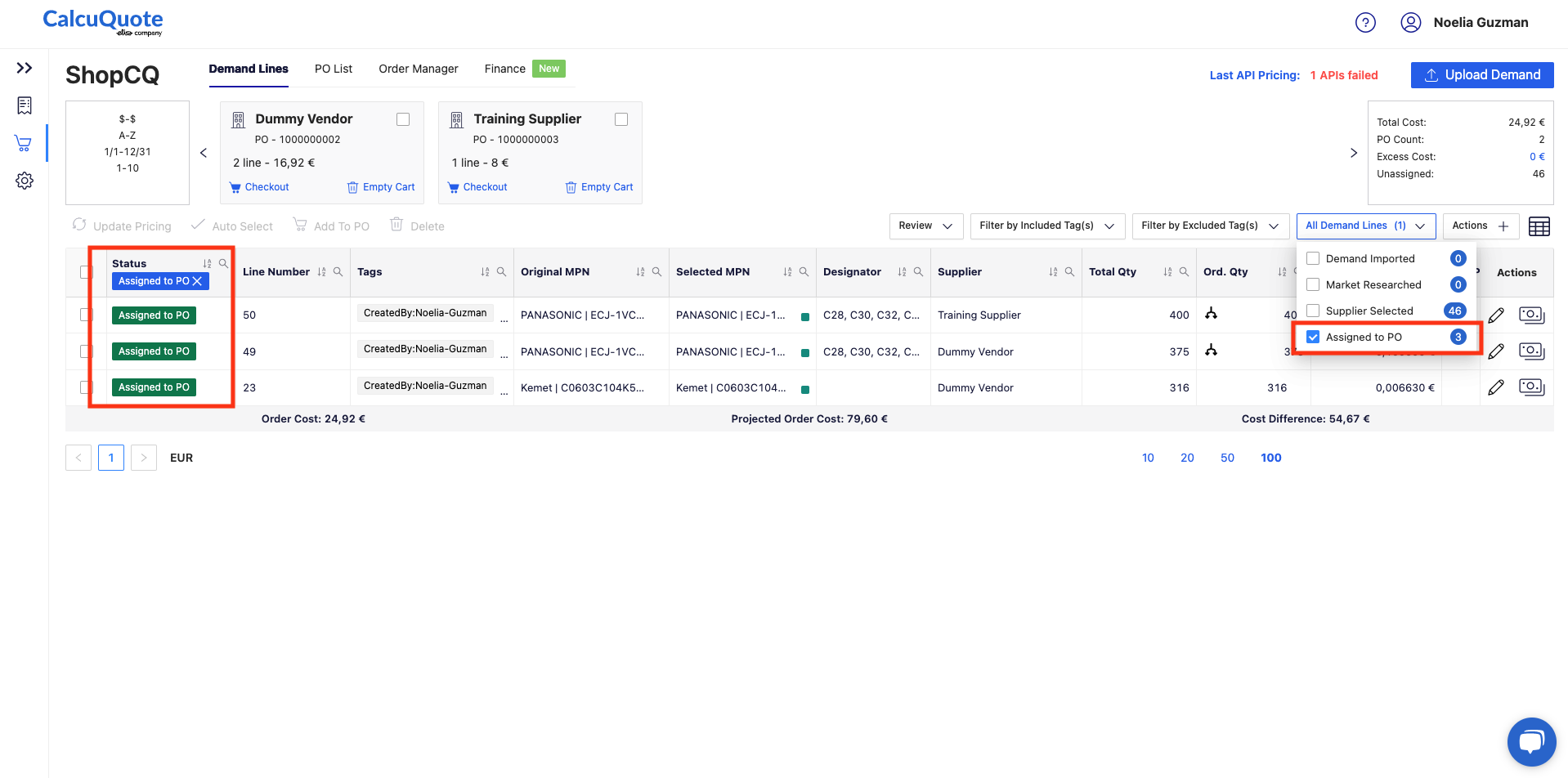Select the Training Supplier cart checkbox

point(621,119)
